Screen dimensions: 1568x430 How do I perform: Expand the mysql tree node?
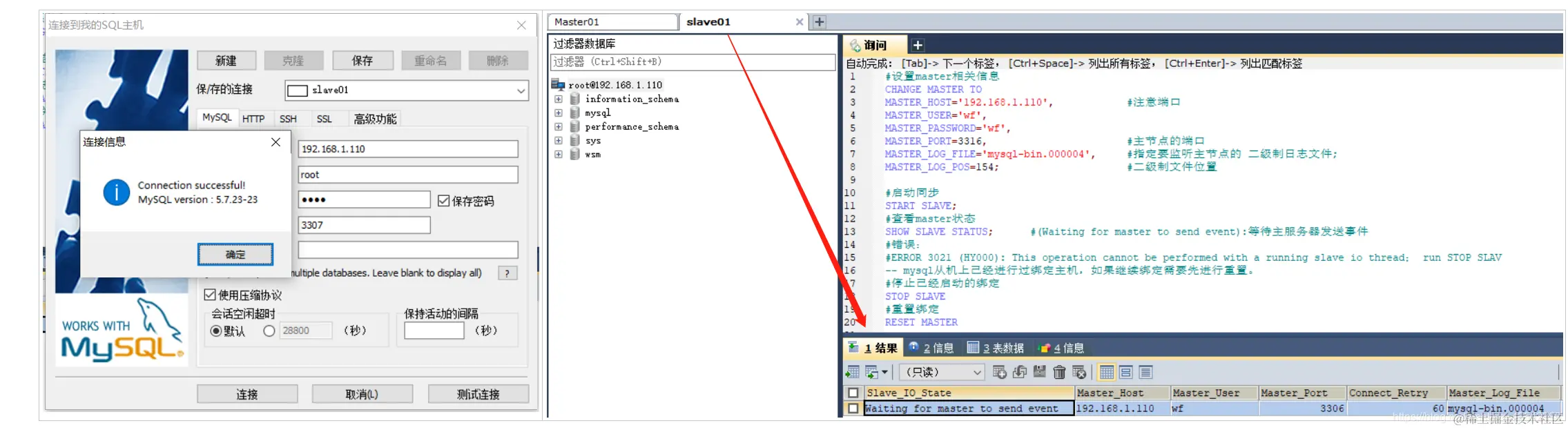(x=558, y=113)
